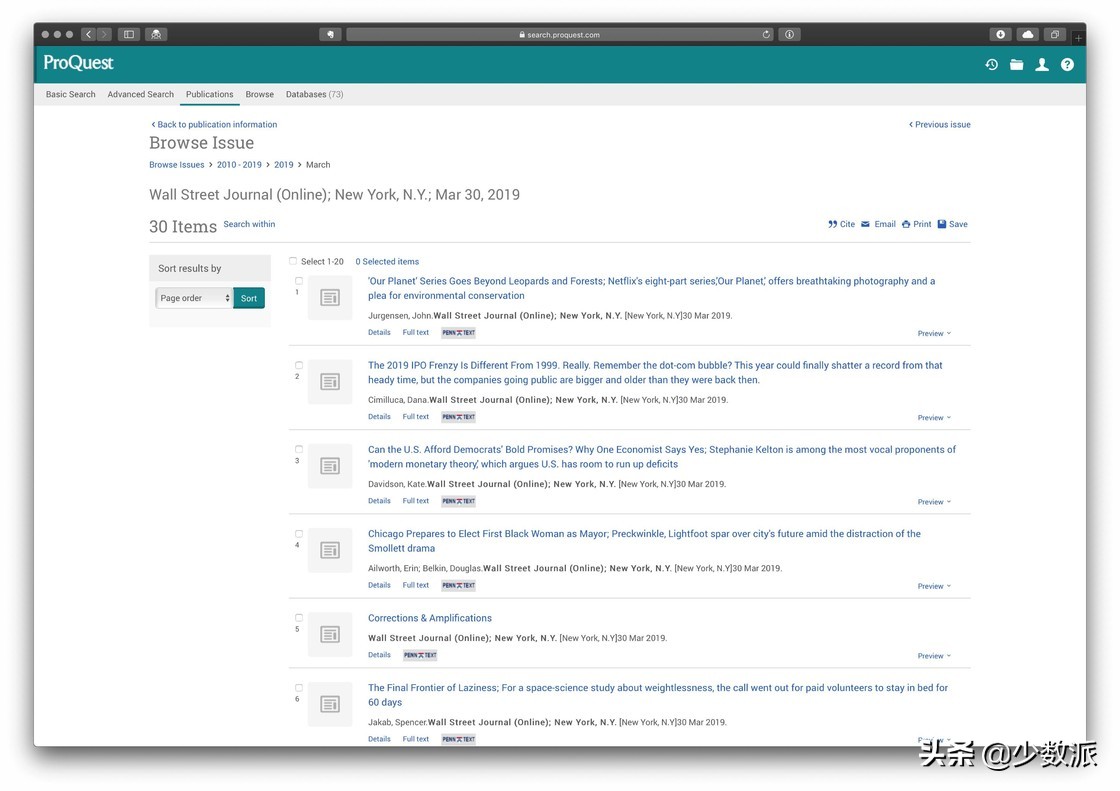1120x791 pixels.
Task: Click Penn Text icon under 'Our Planet' item
Action: pos(459,333)
